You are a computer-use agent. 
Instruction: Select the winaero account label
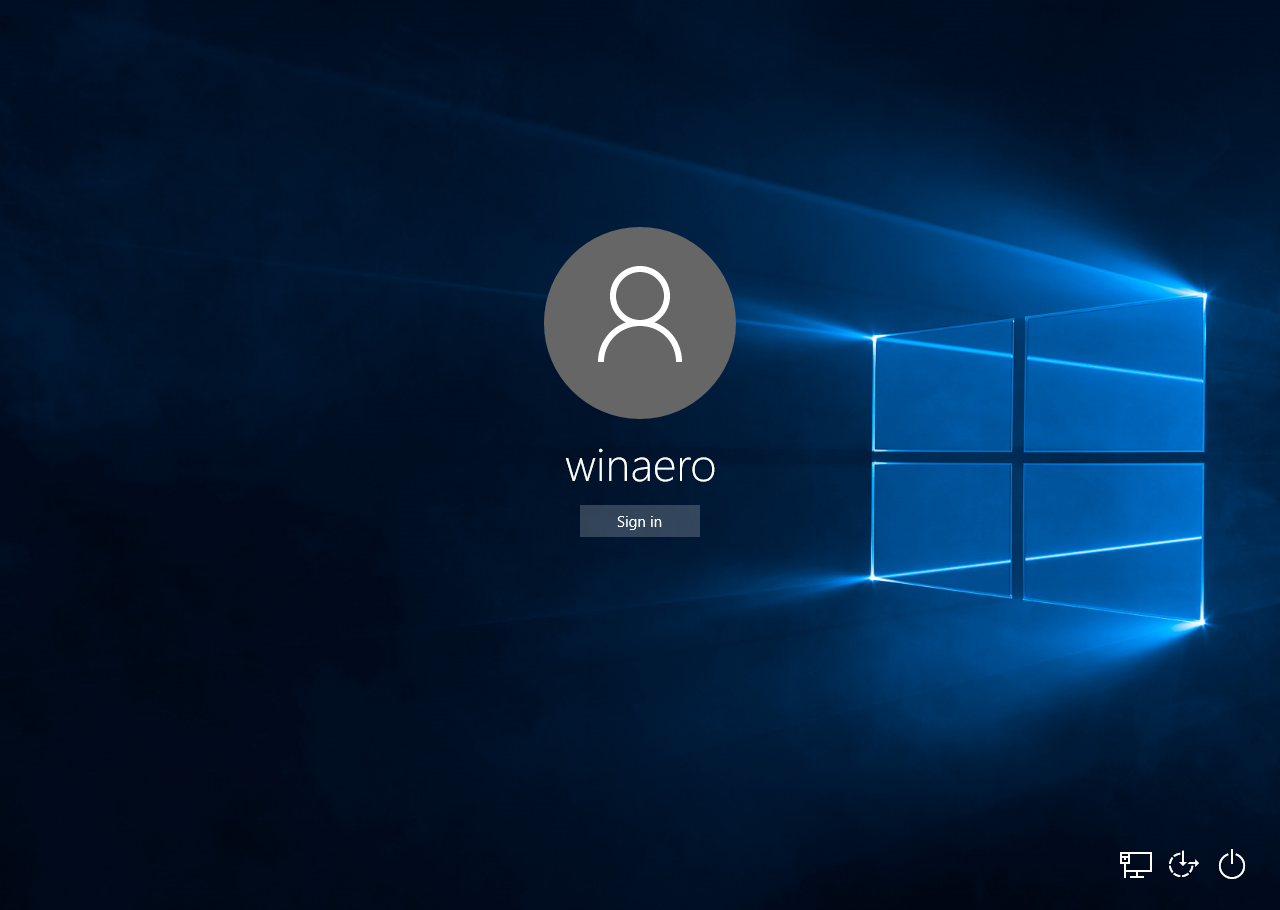coord(640,466)
